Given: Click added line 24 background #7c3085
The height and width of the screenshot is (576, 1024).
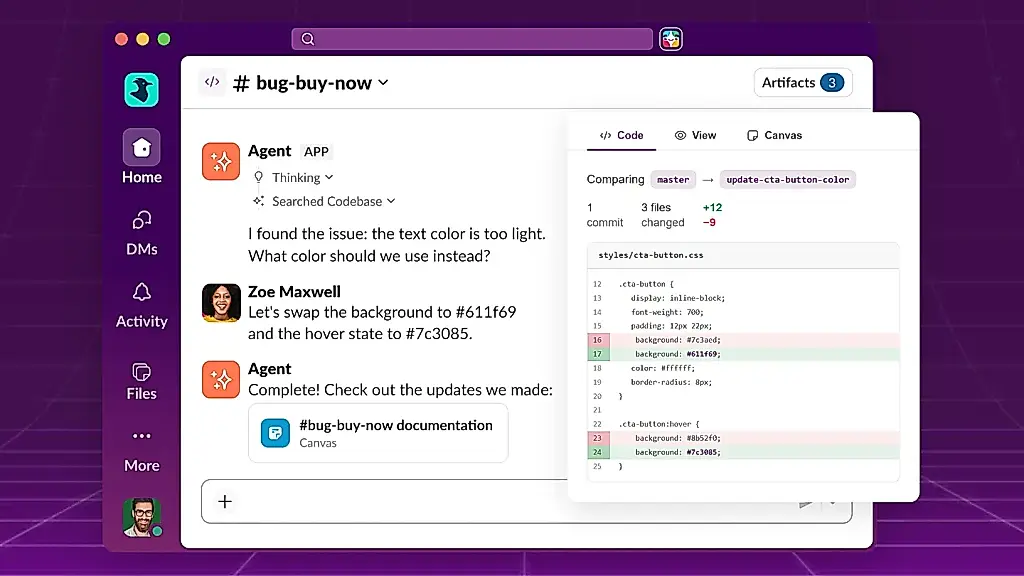Looking at the screenshot, I should 743,452.
